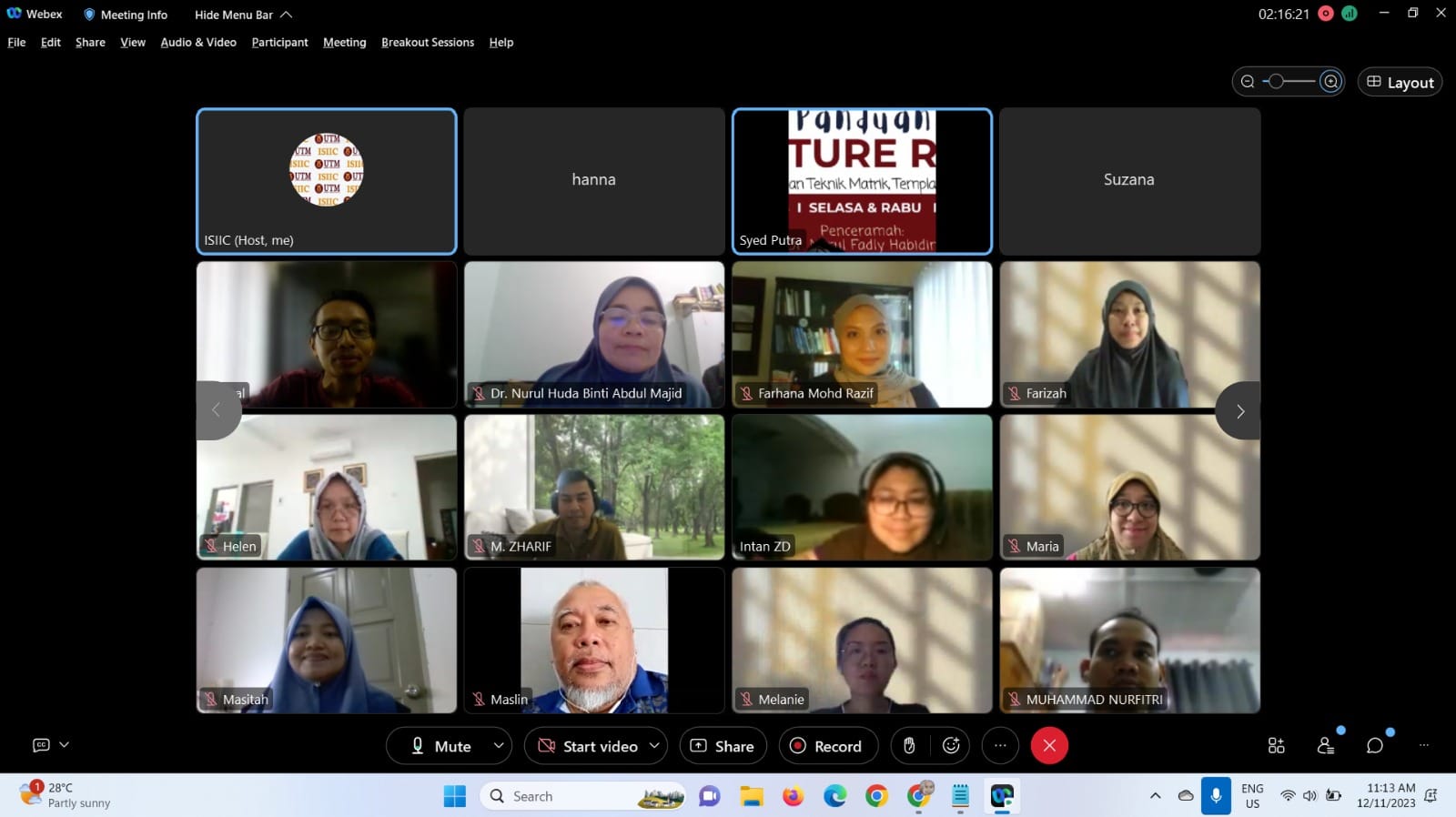Screen dimensions: 1456x817
Task: Expand the video options arrow beside Start video
Action: click(x=654, y=746)
